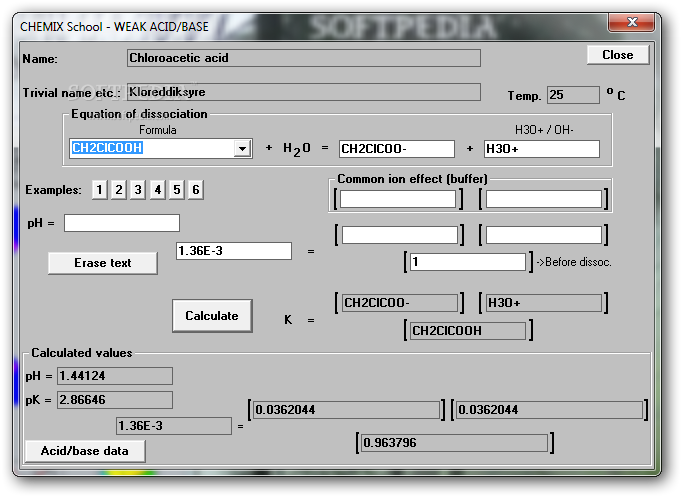
Task: Click the Name field showing Chloroacetic acid
Action: click(x=304, y=58)
